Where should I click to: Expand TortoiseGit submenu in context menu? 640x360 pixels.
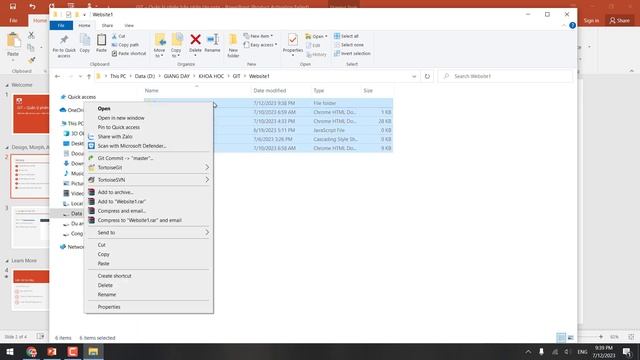207,167
